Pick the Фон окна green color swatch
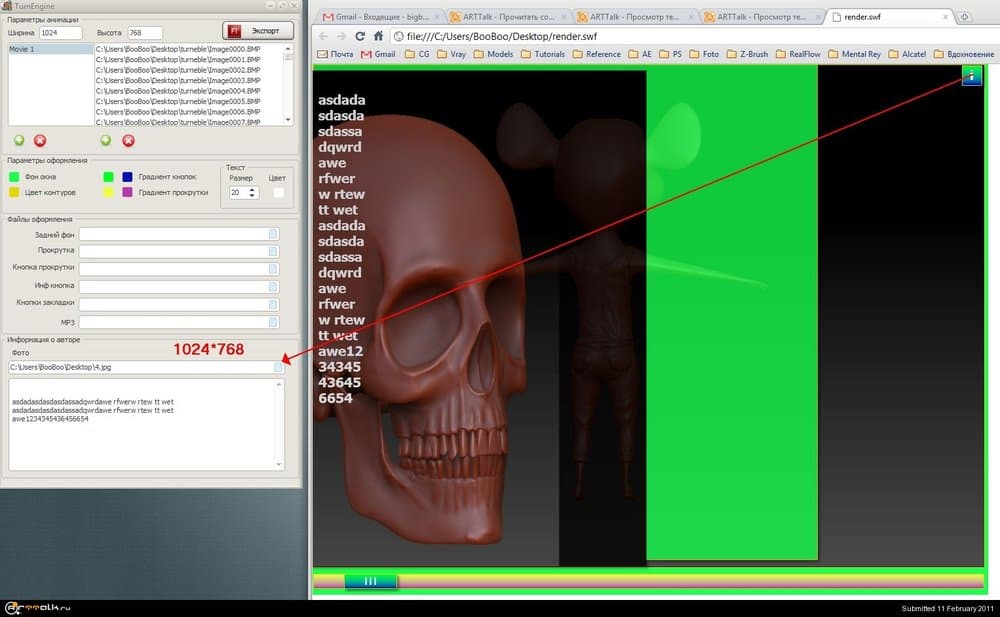Image resolution: width=1000 pixels, height=617 pixels. [14, 177]
